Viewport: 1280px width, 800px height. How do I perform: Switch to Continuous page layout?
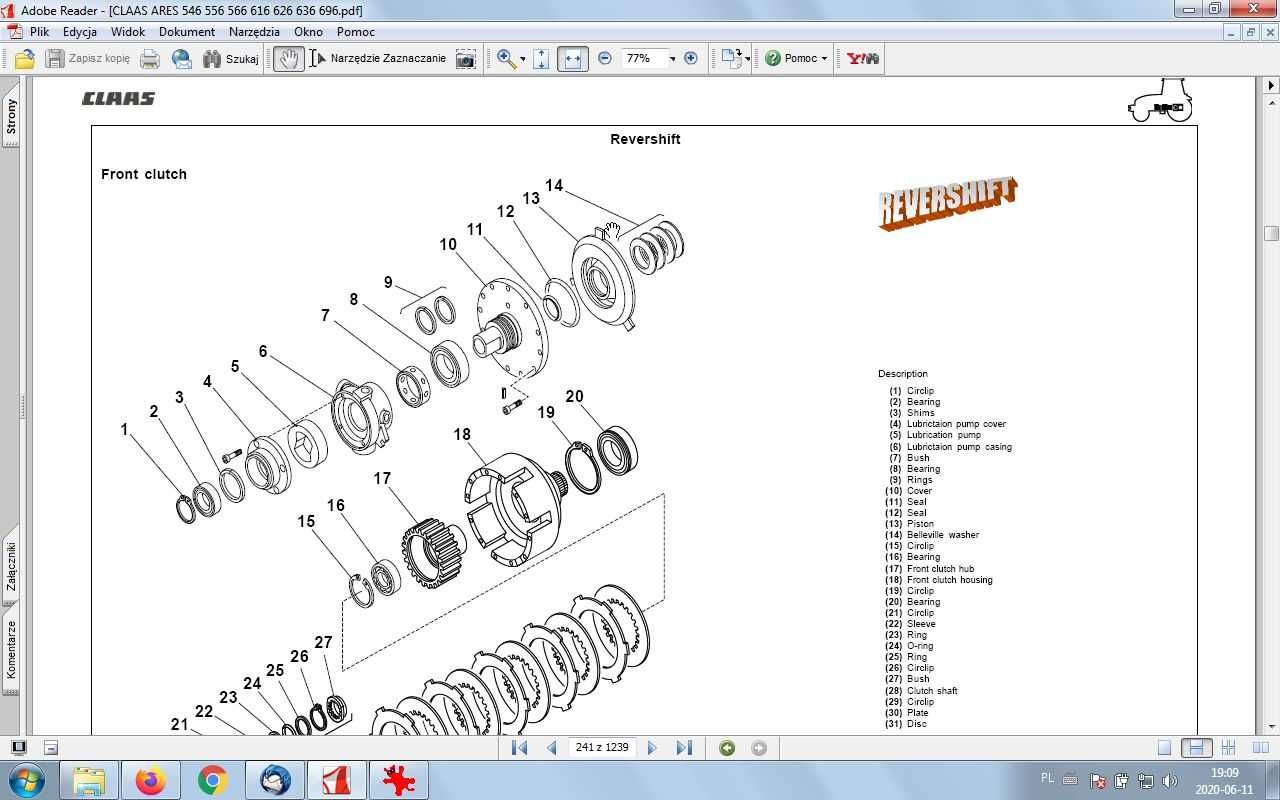click(1196, 748)
